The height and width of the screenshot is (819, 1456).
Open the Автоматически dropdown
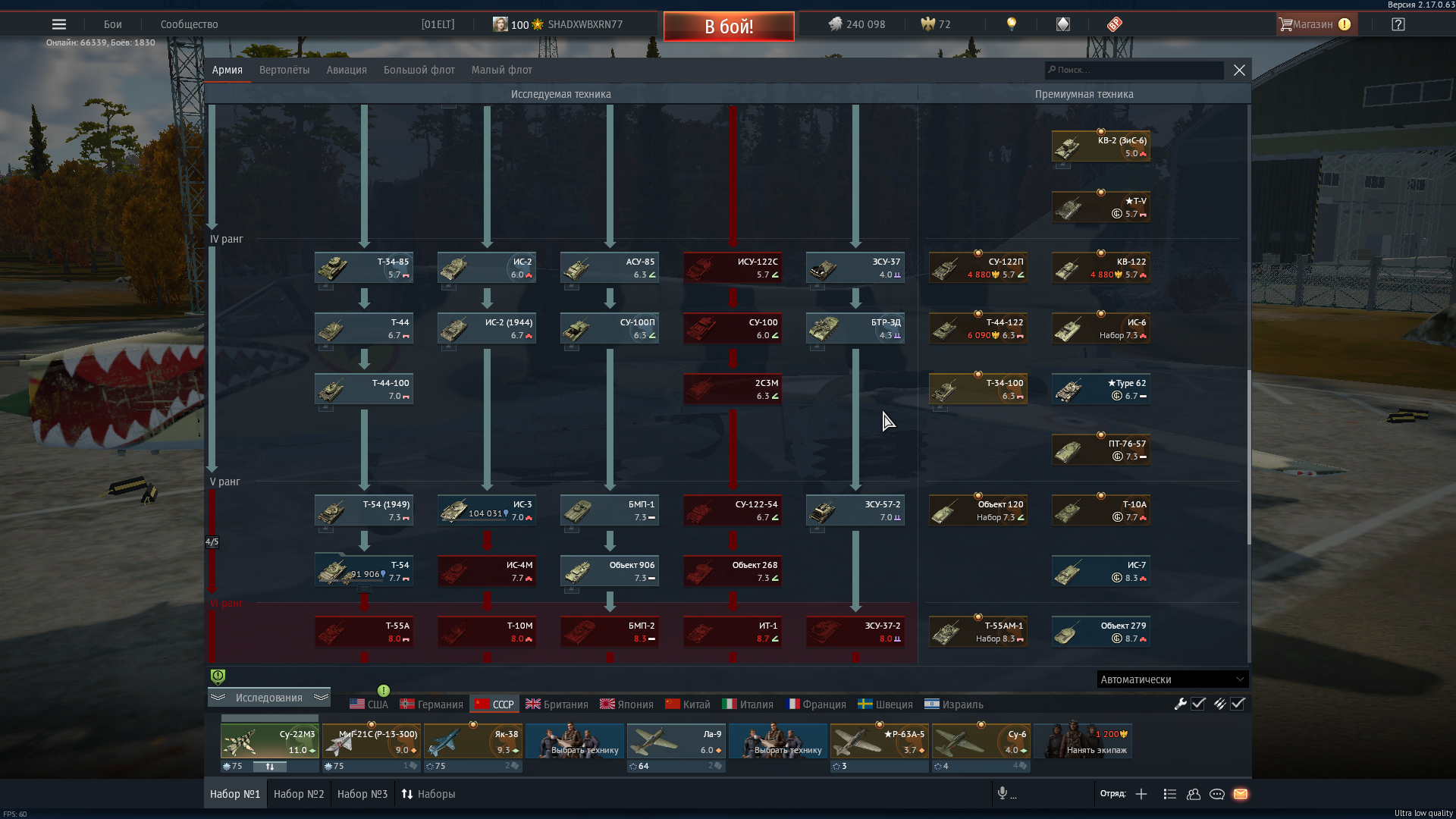pos(1172,679)
